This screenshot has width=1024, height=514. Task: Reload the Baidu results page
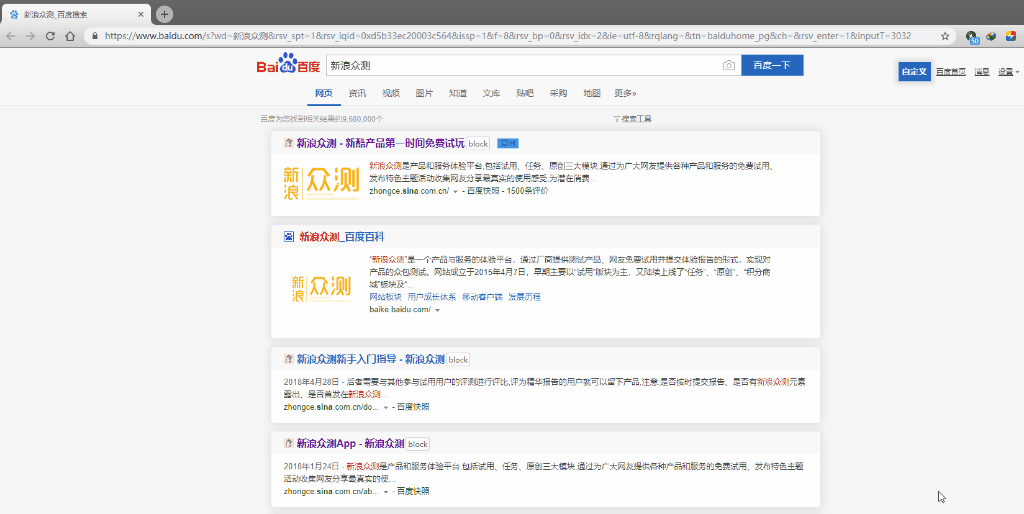50,36
